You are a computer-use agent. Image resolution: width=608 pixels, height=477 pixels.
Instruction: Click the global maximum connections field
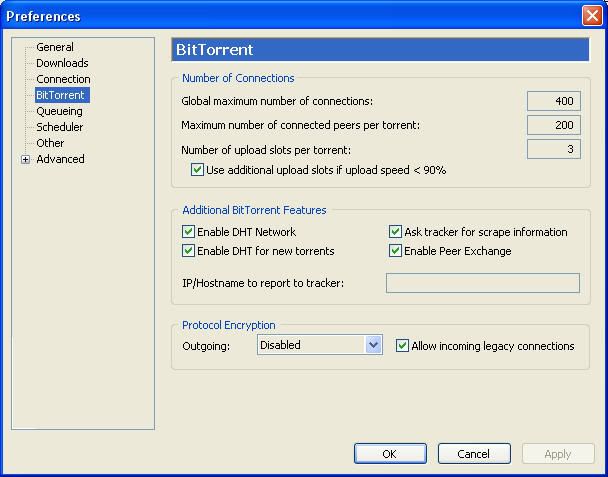coord(553,101)
